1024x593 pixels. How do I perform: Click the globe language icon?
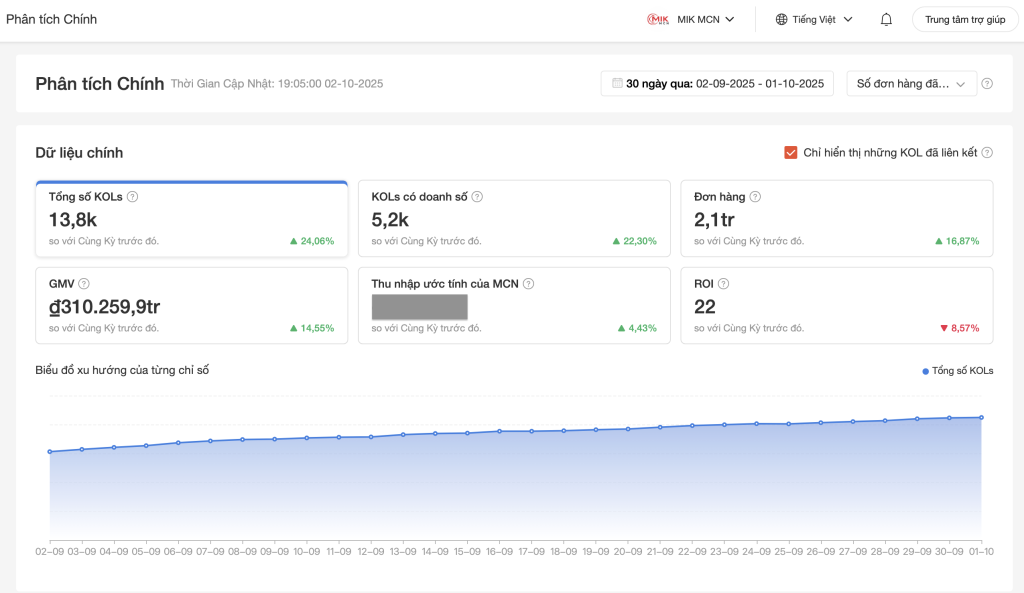point(782,19)
